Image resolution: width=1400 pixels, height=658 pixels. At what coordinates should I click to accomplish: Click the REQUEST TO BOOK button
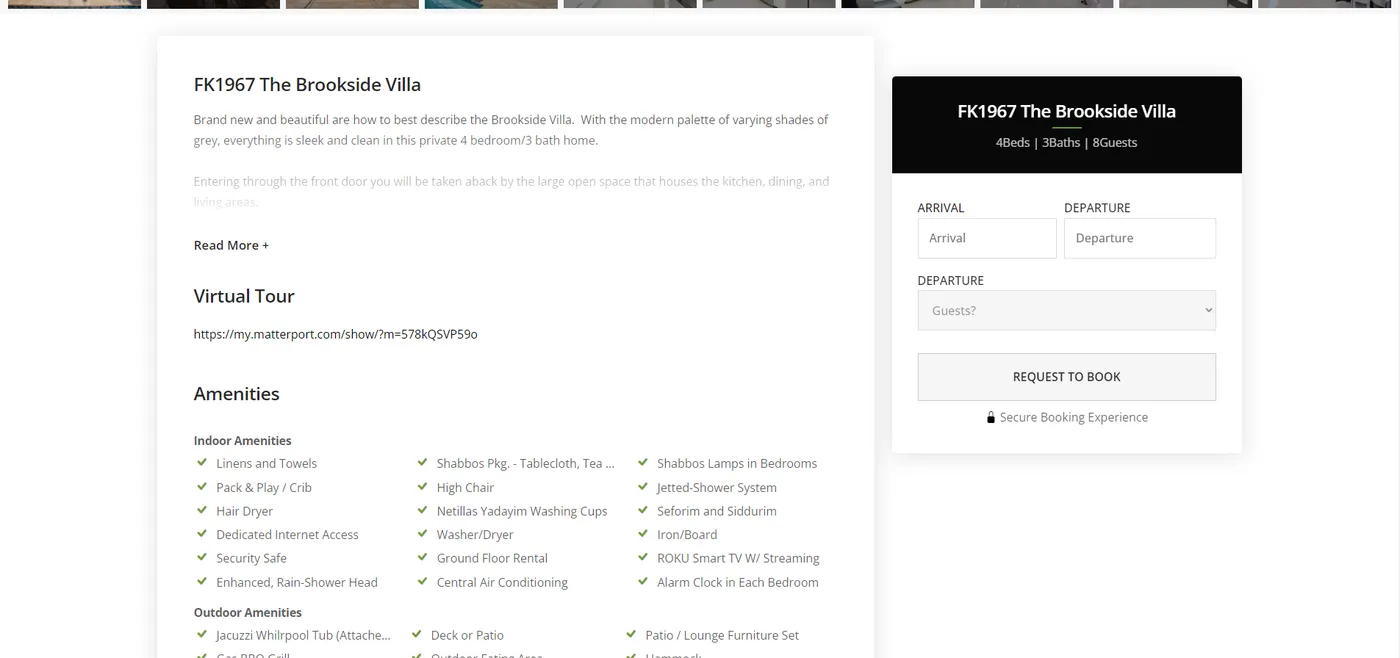tap(1067, 377)
